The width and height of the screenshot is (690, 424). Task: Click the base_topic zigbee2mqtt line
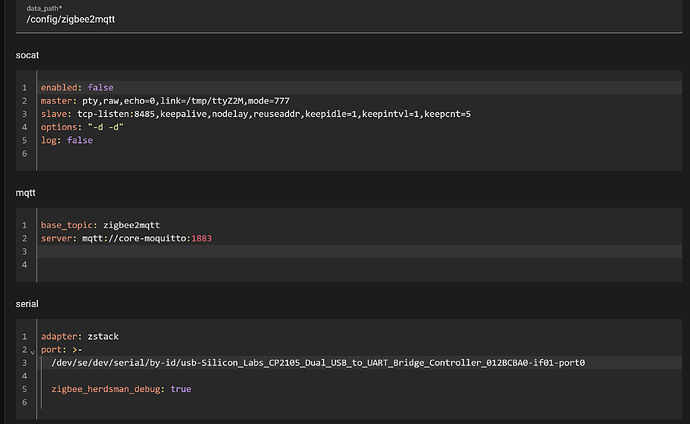coord(98,226)
